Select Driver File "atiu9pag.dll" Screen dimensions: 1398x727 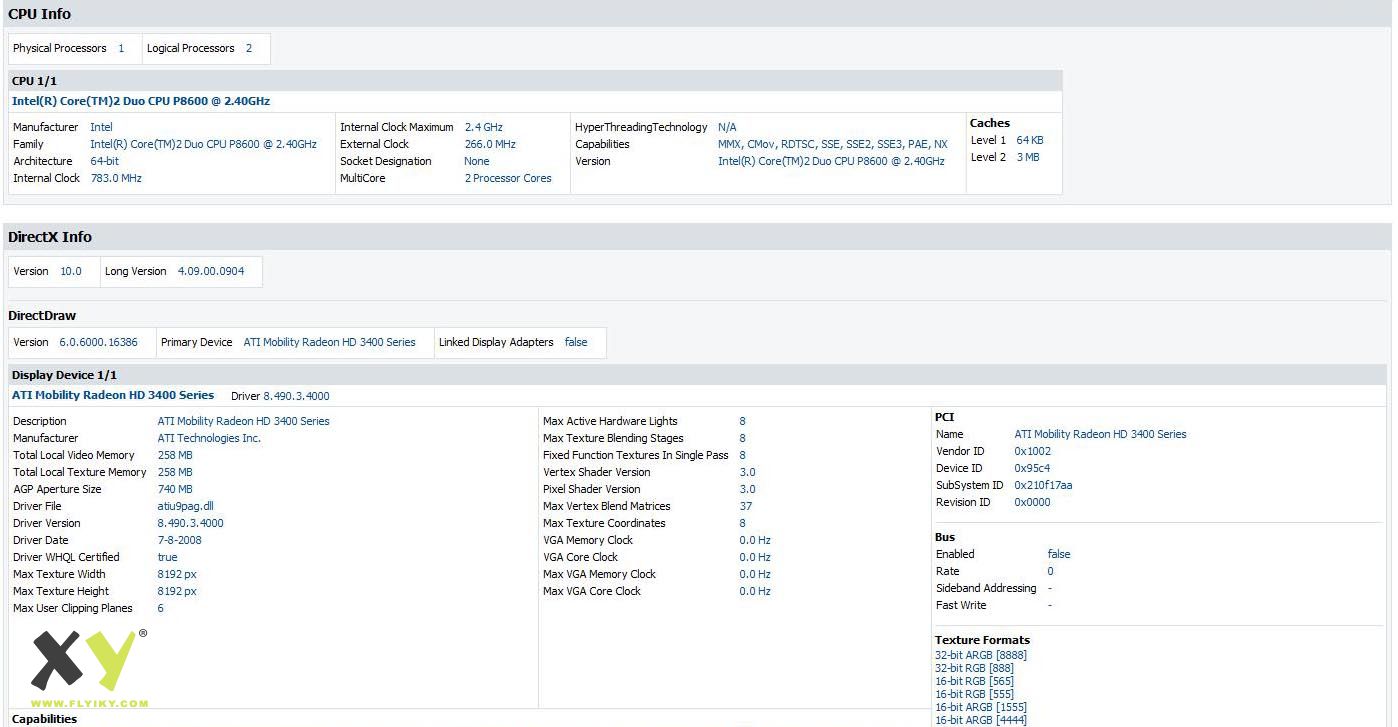[185, 506]
